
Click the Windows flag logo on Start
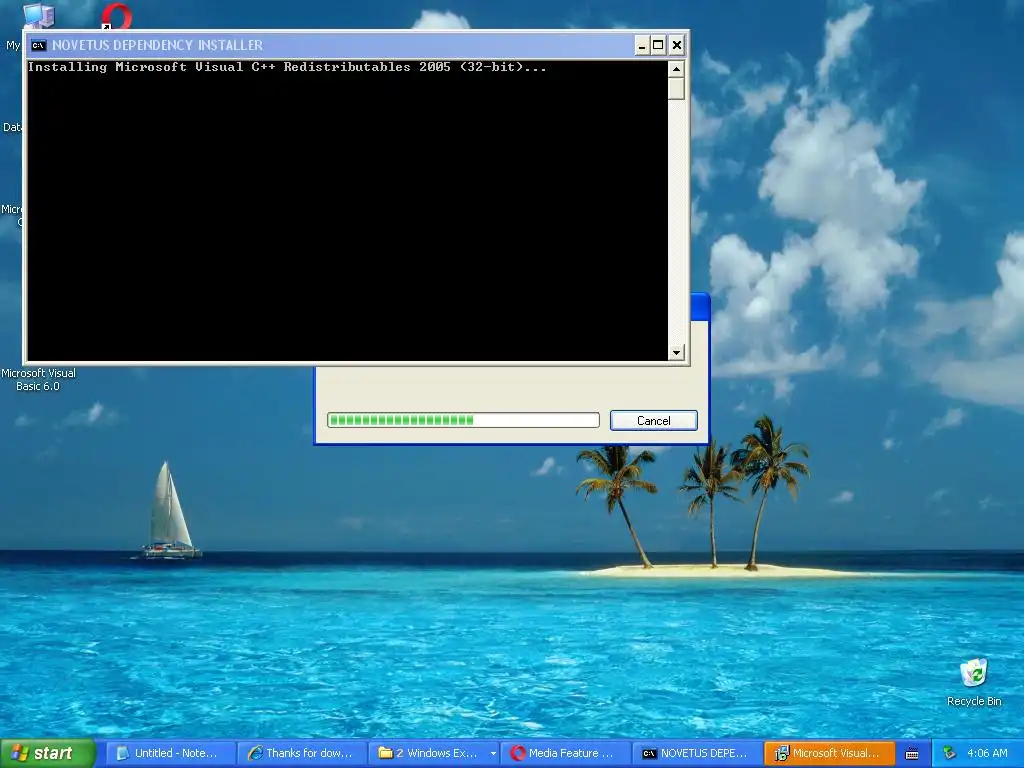20,753
